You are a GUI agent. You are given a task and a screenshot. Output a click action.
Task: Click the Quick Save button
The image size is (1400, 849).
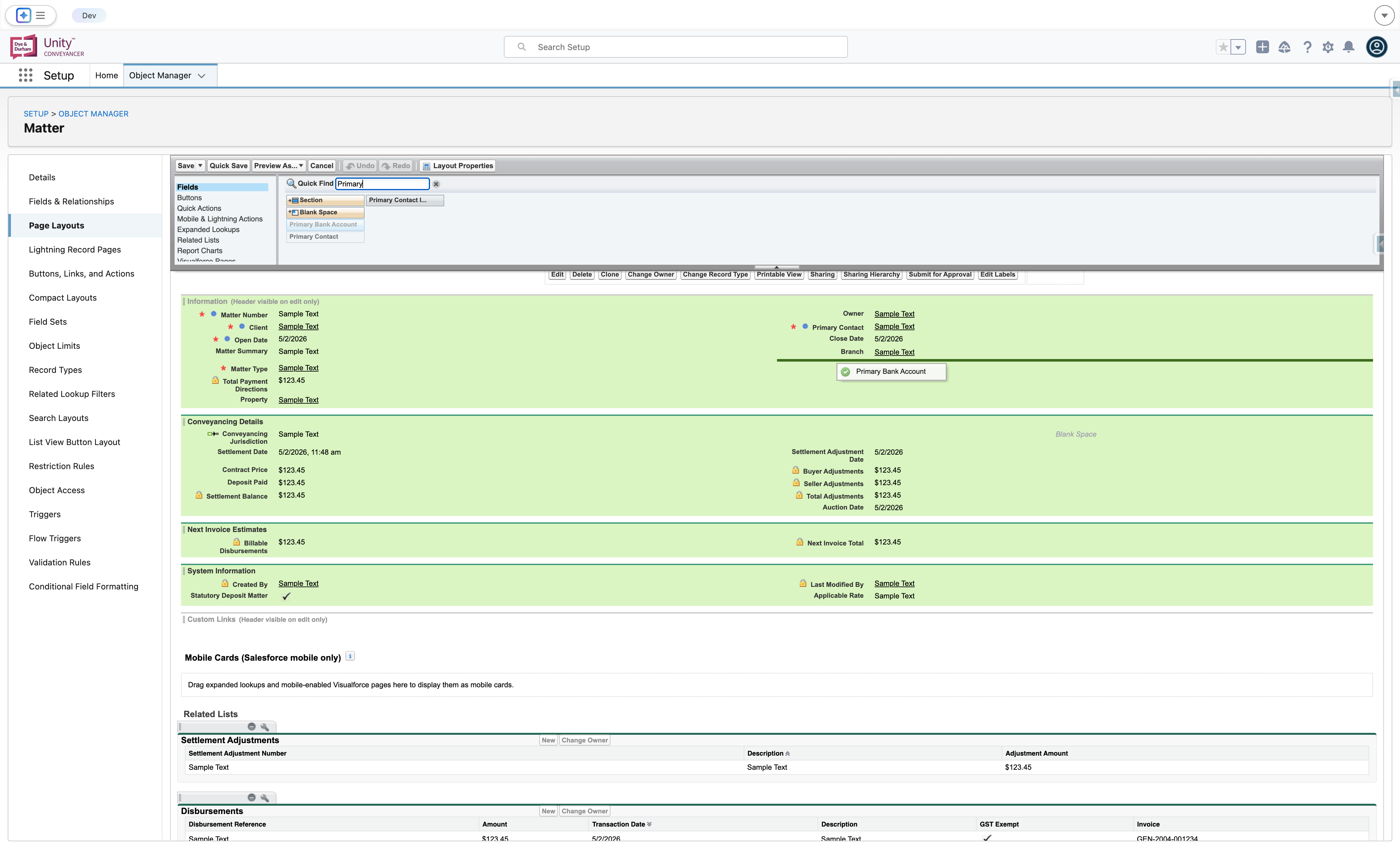229,166
